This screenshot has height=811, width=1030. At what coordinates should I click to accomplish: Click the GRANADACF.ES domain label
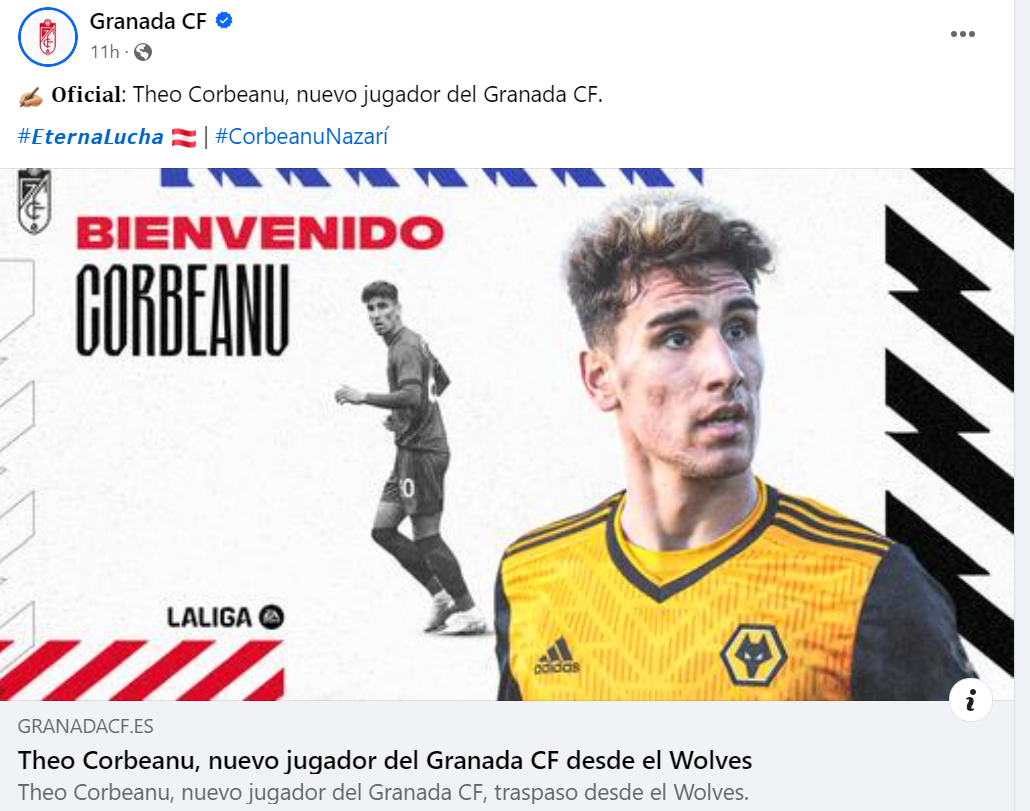pyautogui.click(x=85, y=726)
